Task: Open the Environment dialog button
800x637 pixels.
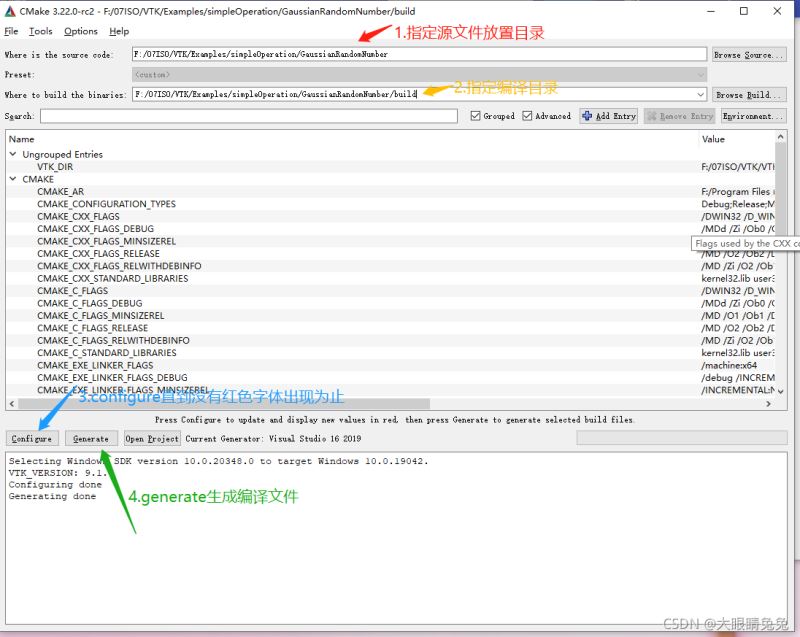Action: tap(753, 116)
